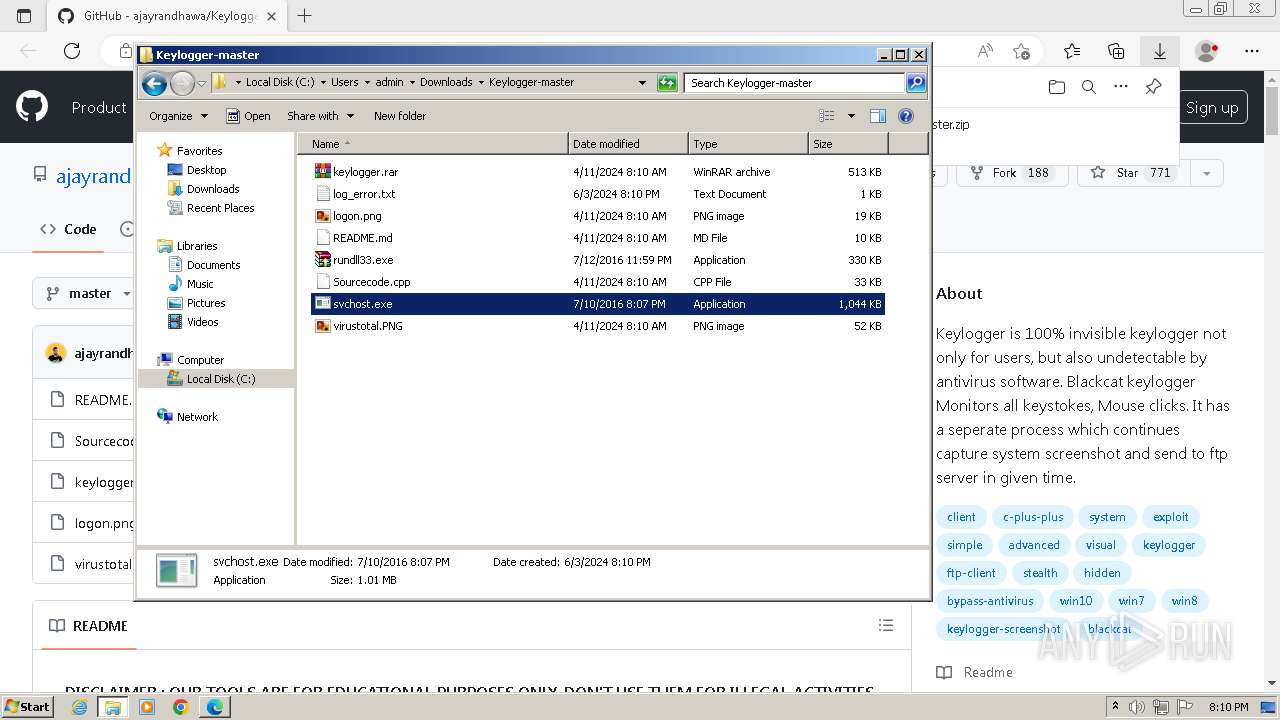Select keylogger.rar archive file
The image size is (1280, 720).
coord(598,172)
